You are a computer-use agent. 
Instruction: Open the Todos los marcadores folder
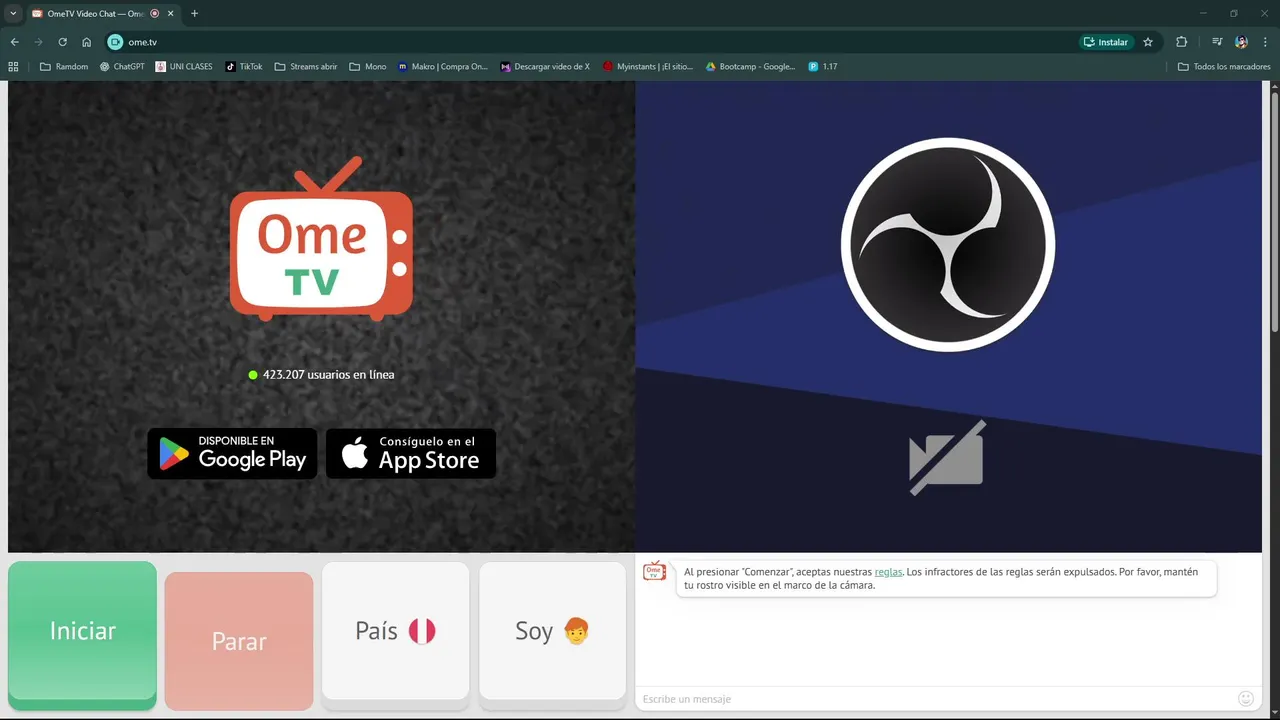[1224, 67]
